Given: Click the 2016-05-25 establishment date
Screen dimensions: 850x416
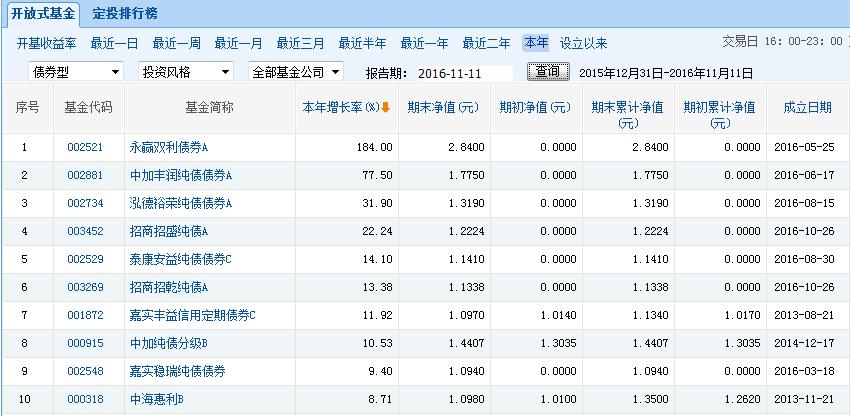Looking at the screenshot, I should (x=804, y=148).
